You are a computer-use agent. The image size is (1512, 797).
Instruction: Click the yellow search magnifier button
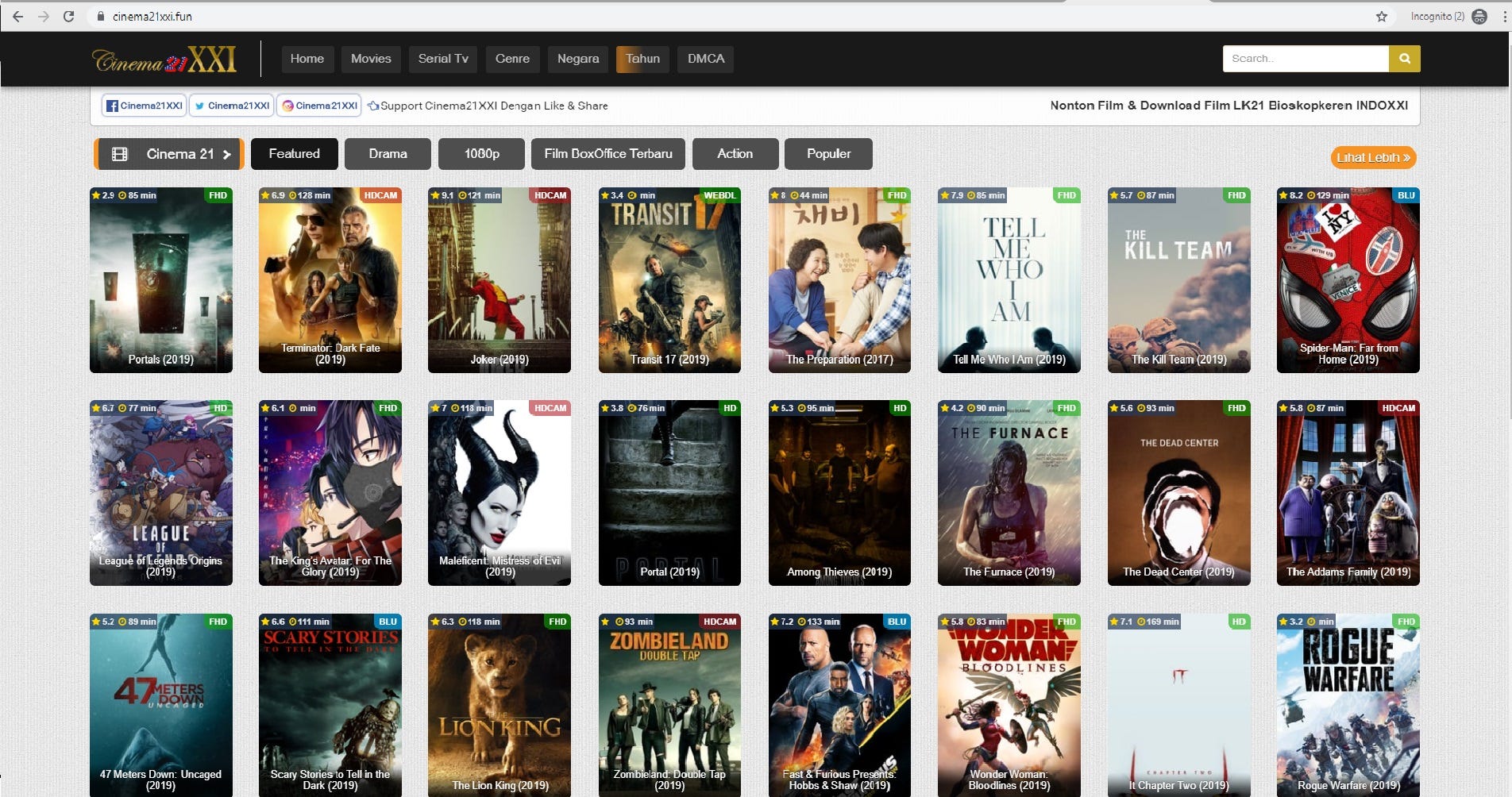[1405, 58]
